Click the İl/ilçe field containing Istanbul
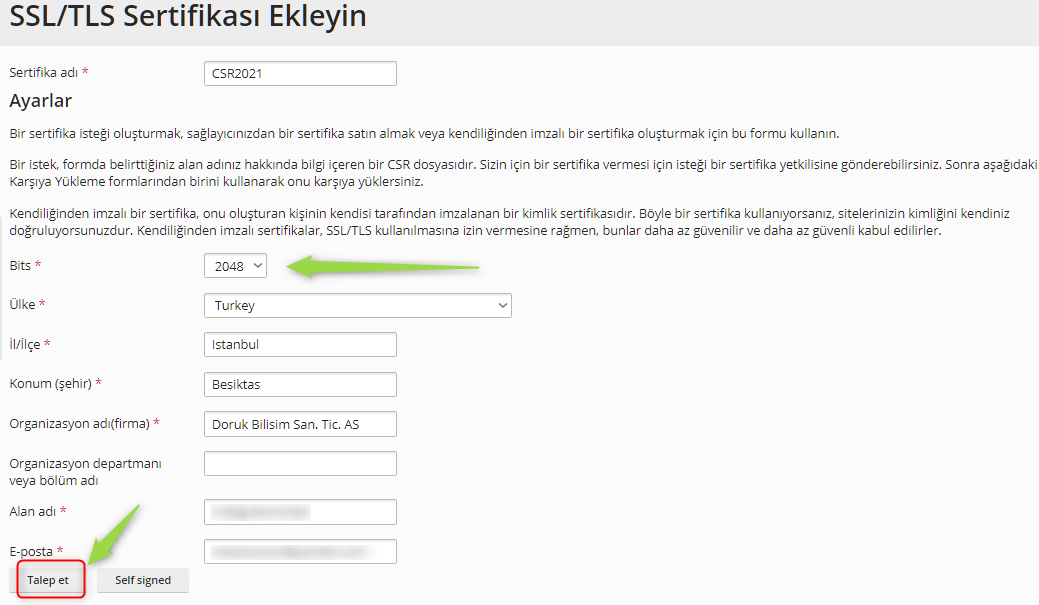The width and height of the screenshot is (1039, 605). pos(300,345)
